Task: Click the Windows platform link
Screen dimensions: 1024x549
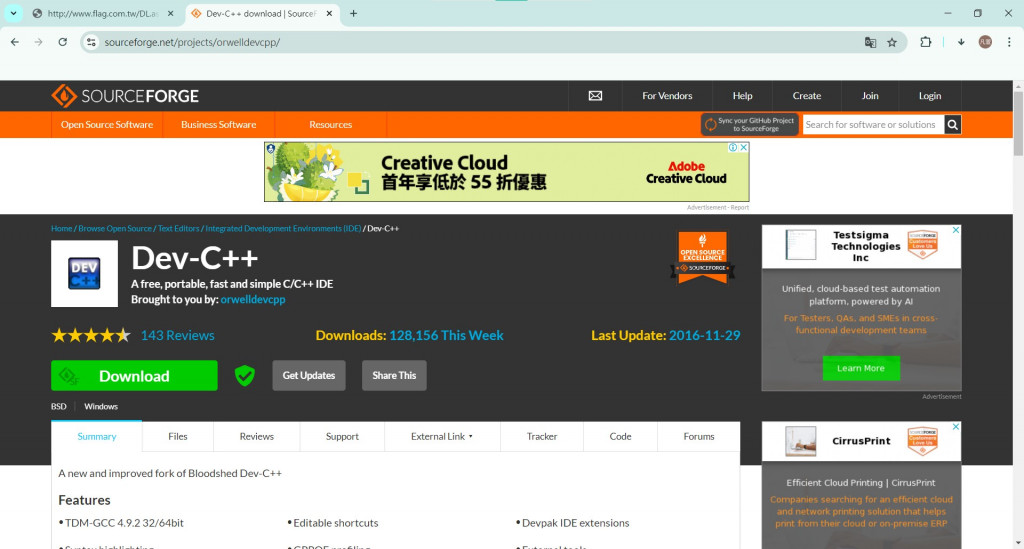Action: 101,406
